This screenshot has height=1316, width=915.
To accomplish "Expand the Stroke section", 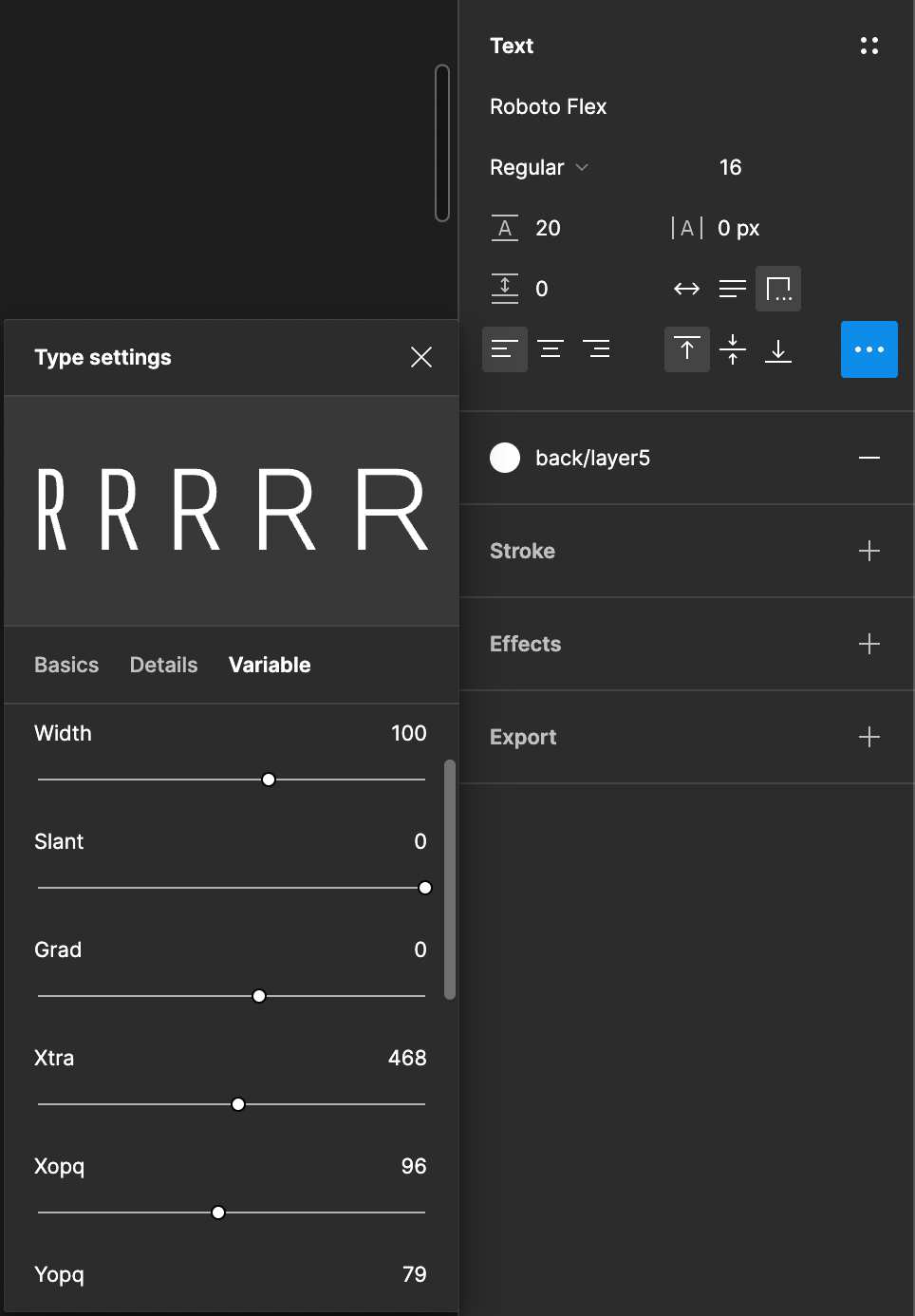I will [x=868, y=551].
